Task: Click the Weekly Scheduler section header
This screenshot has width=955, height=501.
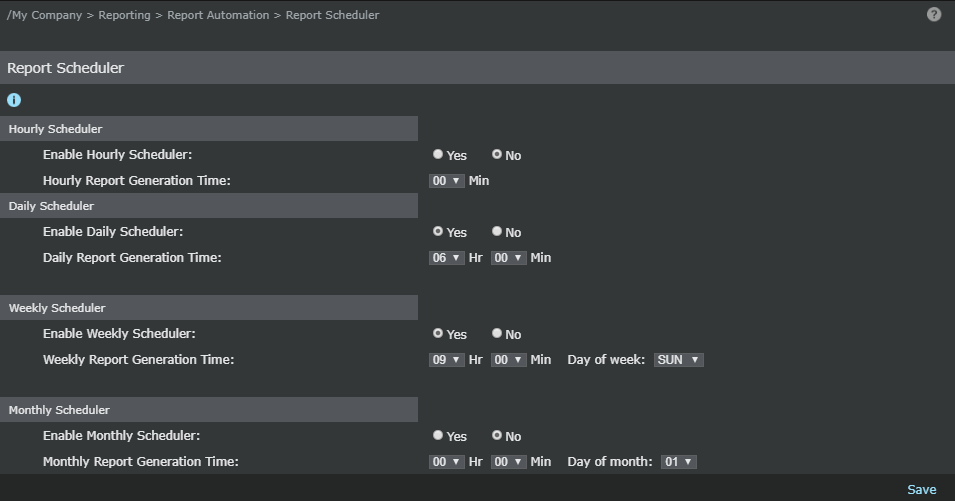Action: coord(209,308)
